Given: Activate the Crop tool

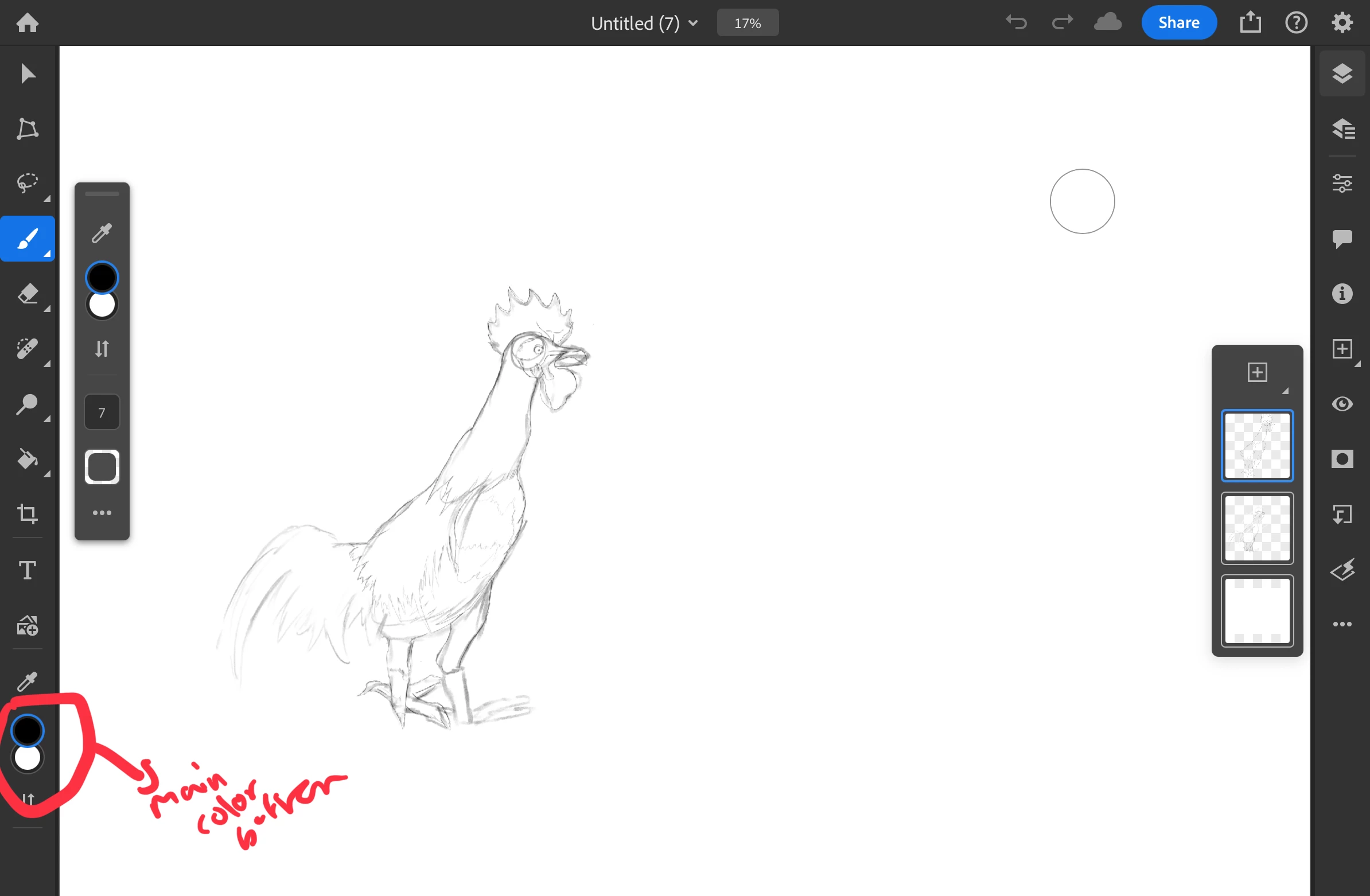Looking at the screenshot, I should point(27,513).
